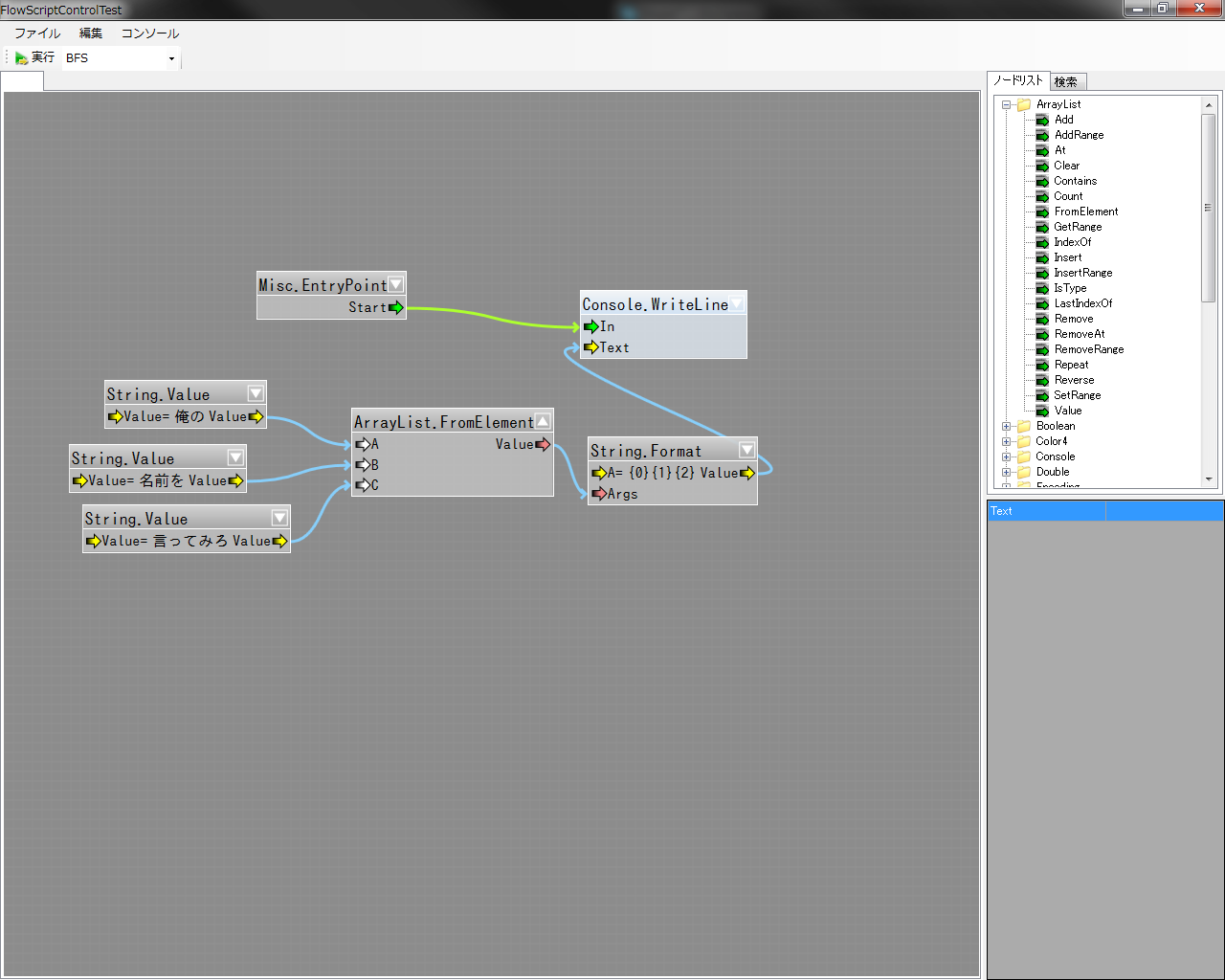
Task: Click input port C on ArrayList.FromElement
Action: pos(363,485)
